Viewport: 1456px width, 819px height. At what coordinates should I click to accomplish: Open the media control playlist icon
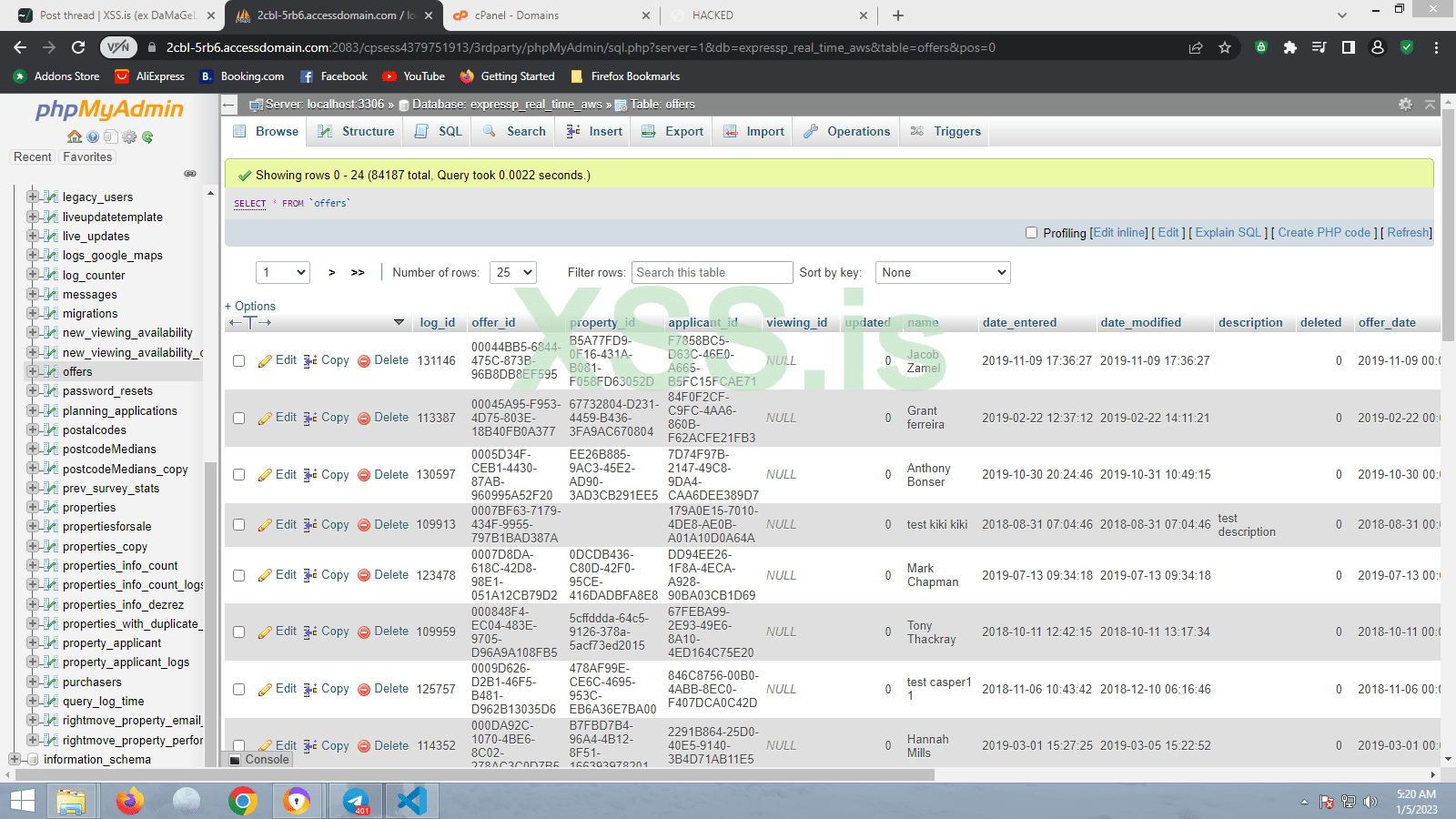1319,47
